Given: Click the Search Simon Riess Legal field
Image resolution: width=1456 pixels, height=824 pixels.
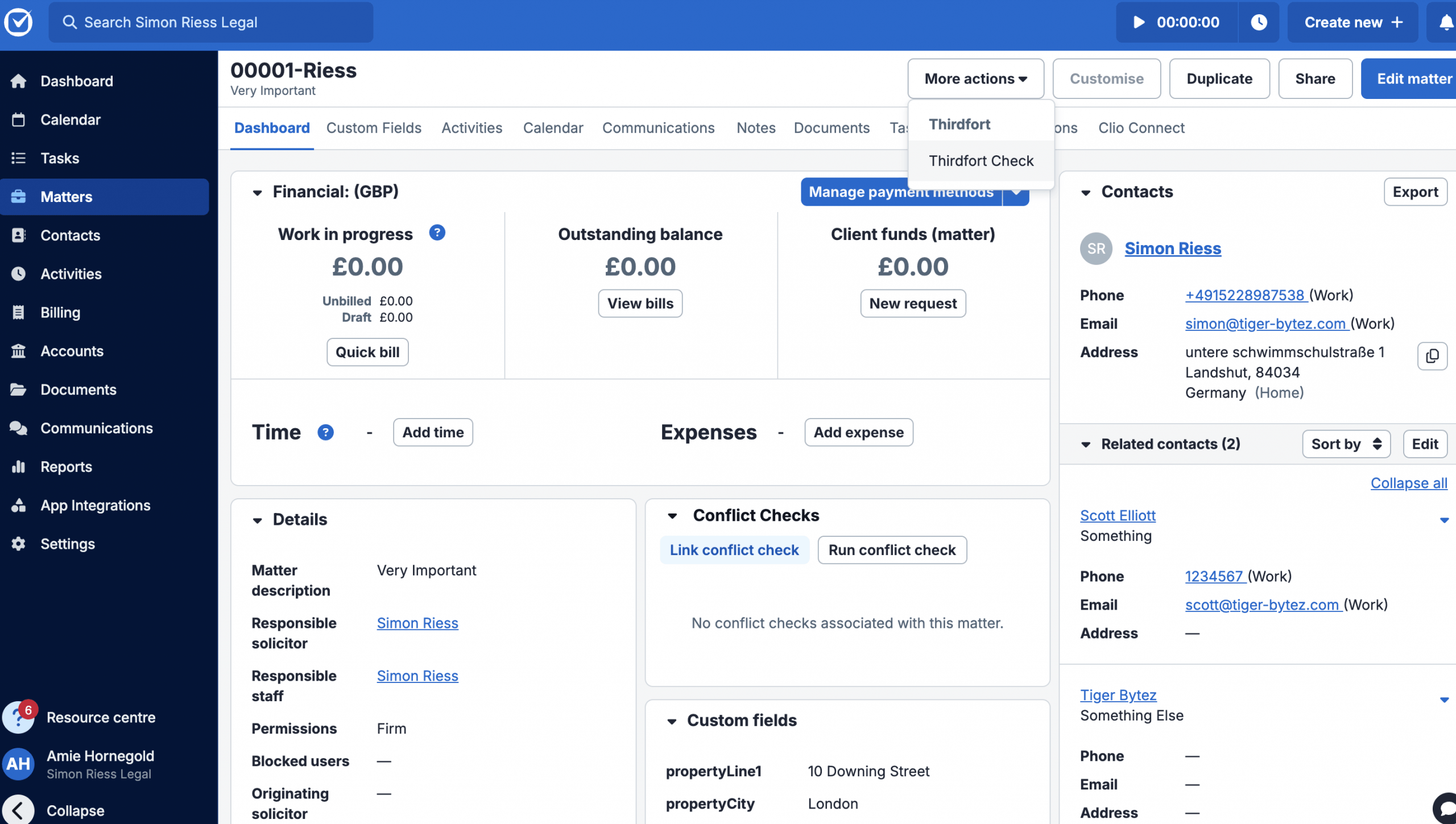Looking at the screenshot, I should [x=210, y=22].
